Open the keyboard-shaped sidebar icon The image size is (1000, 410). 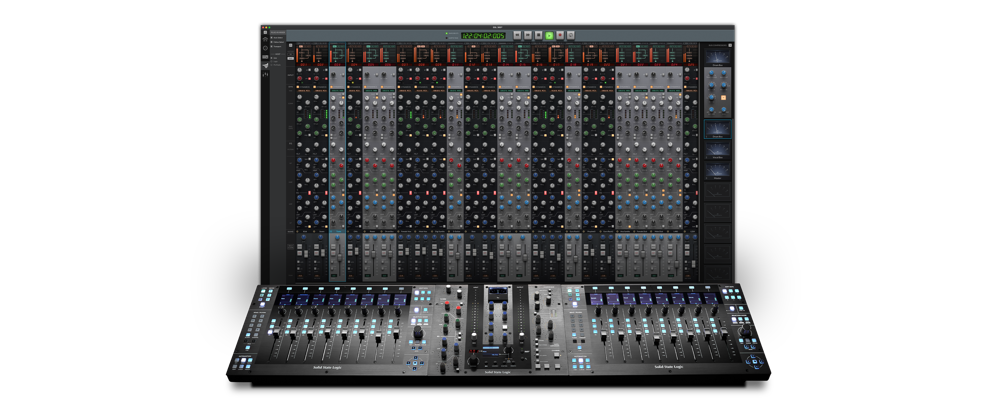(x=265, y=57)
